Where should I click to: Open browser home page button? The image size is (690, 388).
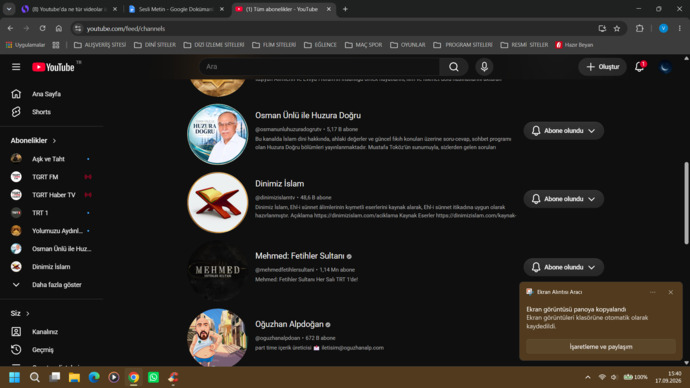59,28
